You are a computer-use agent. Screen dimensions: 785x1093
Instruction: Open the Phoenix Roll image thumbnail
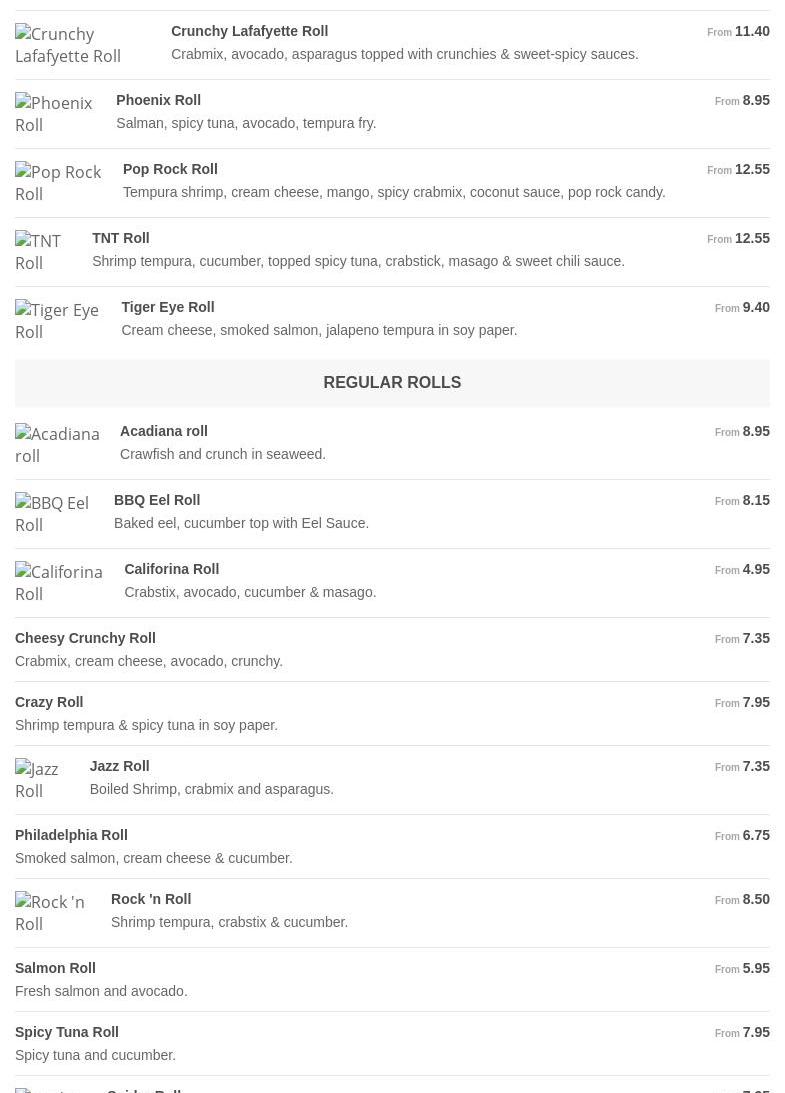pos(54,114)
